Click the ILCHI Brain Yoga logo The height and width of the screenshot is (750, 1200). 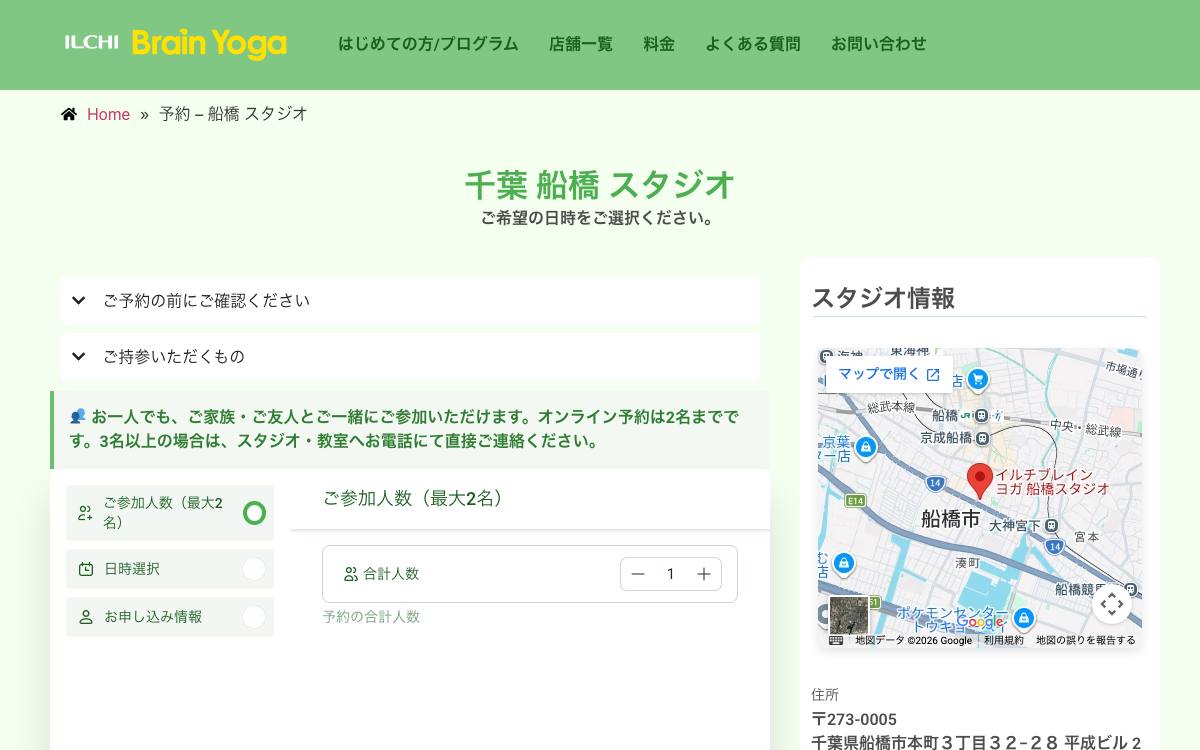click(x=176, y=43)
